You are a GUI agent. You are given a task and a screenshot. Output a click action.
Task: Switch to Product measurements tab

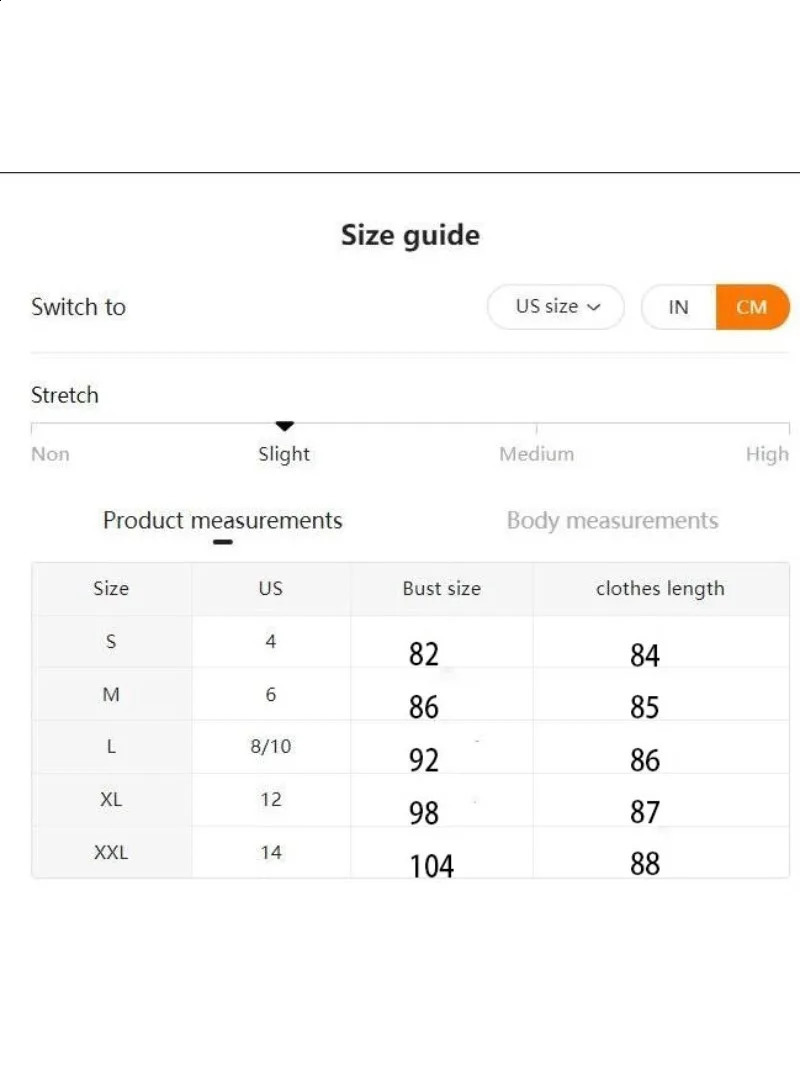(x=223, y=520)
